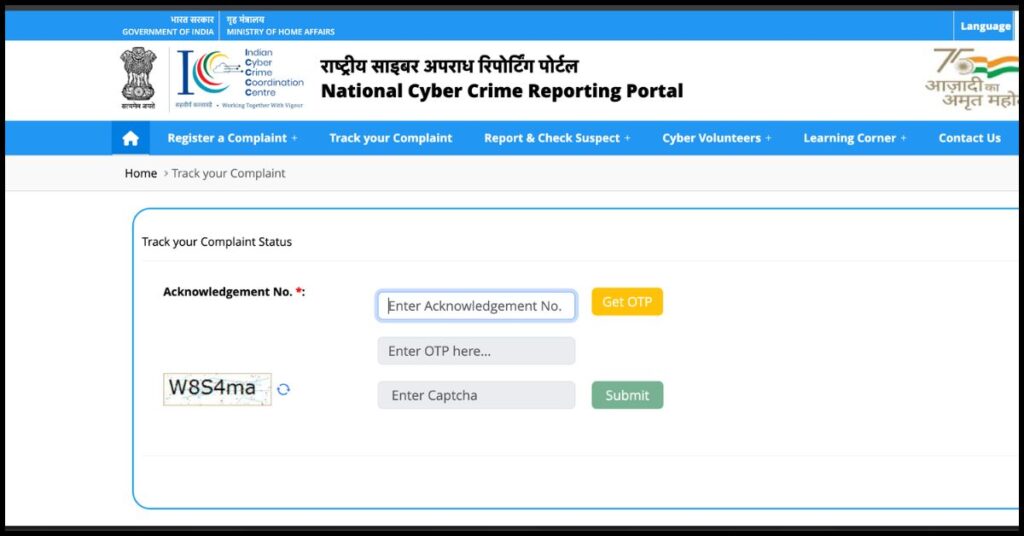Click the Acknowledgement No. label

234,292
